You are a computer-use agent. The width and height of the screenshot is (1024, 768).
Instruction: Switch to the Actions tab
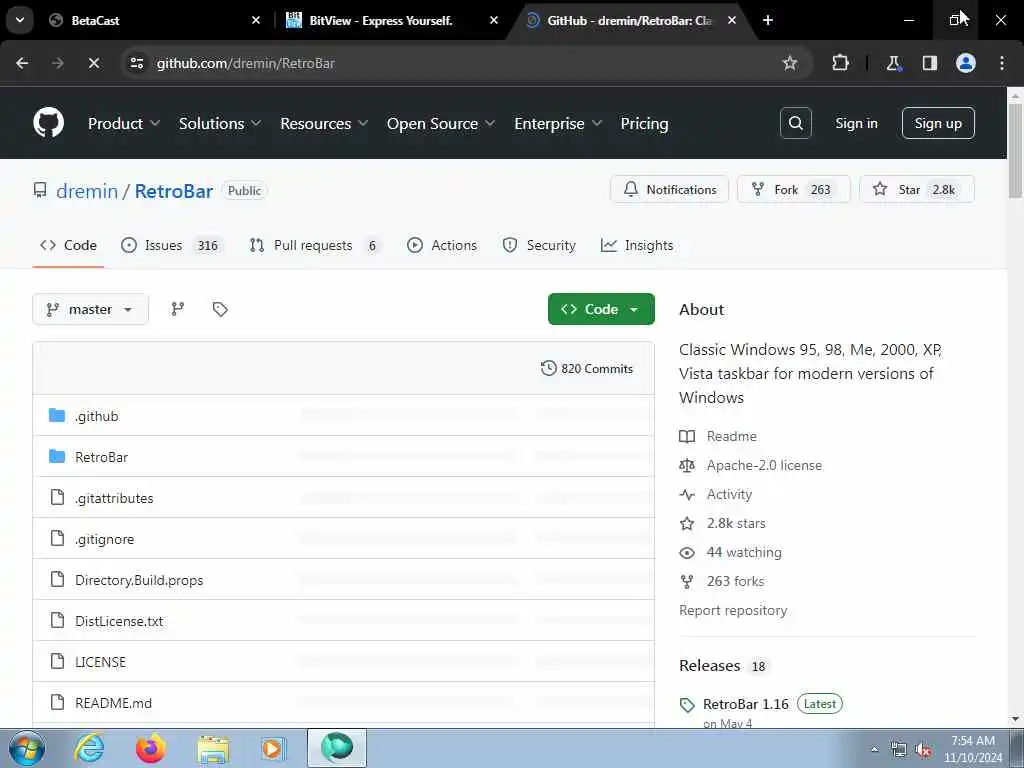click(442, 245)
